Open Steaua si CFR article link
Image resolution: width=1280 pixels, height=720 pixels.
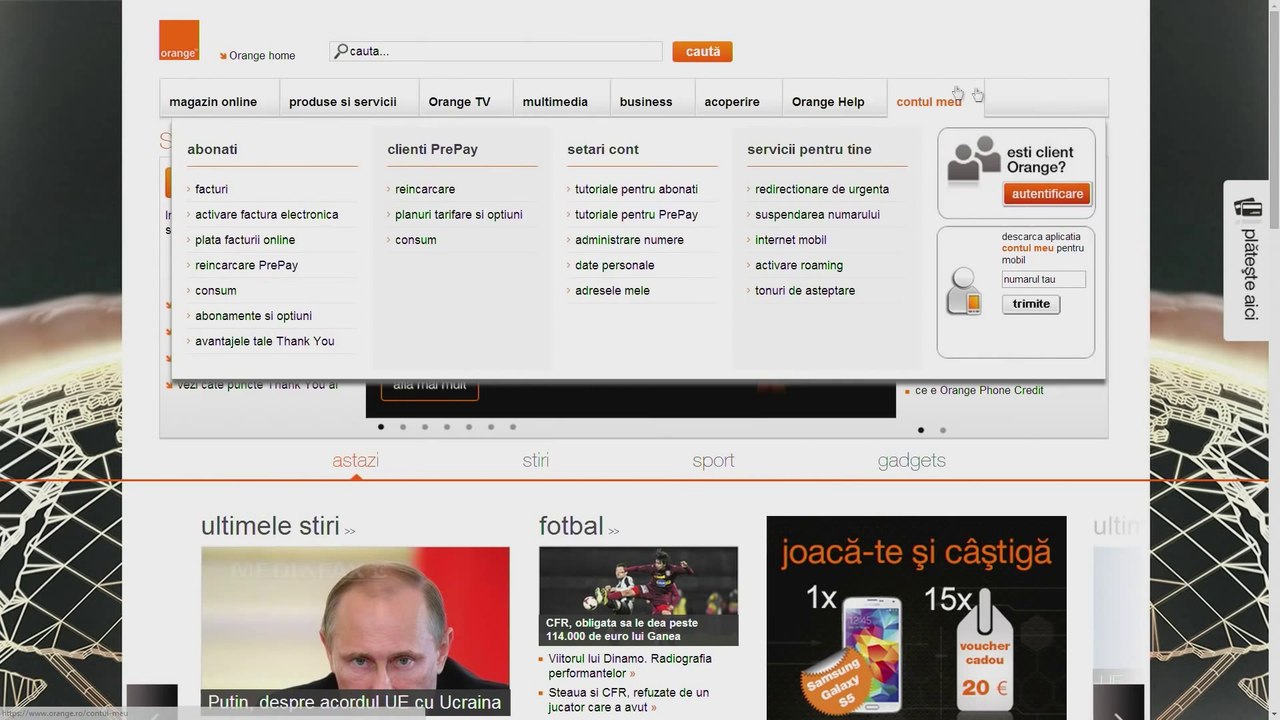[628, 700]
